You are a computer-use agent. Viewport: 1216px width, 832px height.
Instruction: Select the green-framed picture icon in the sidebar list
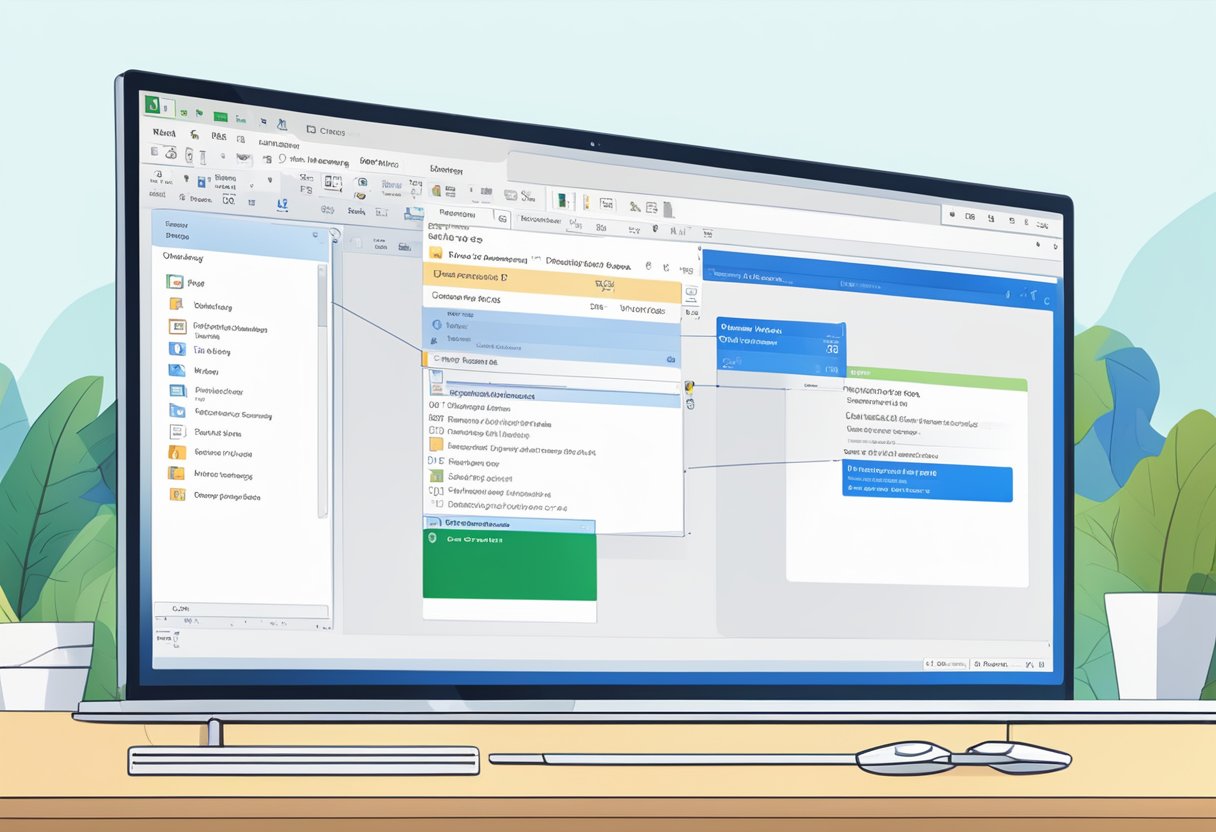click(174, 283)
